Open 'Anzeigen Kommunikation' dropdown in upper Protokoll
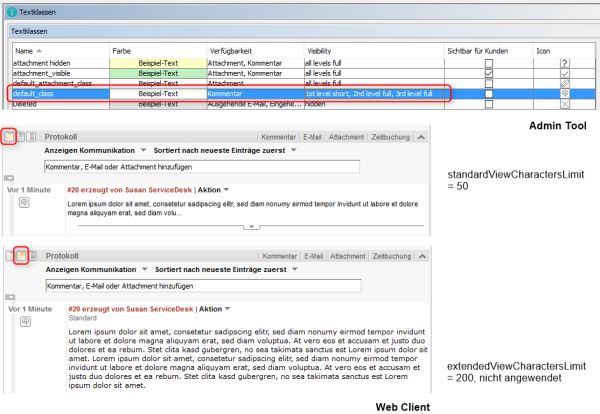Image resolution: width=600 pixels, height=414 pixels. pyautogui.click(x=143, y=149)
